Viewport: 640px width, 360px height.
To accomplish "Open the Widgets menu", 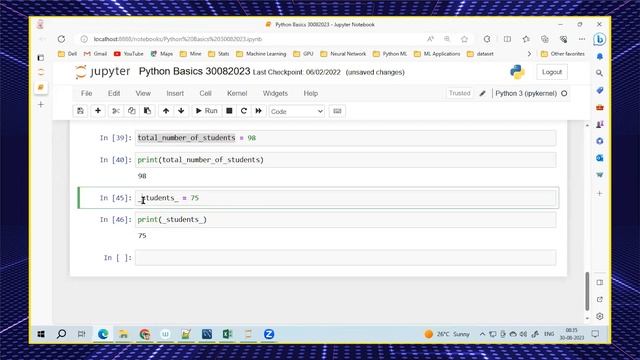I will click(275, 93).
